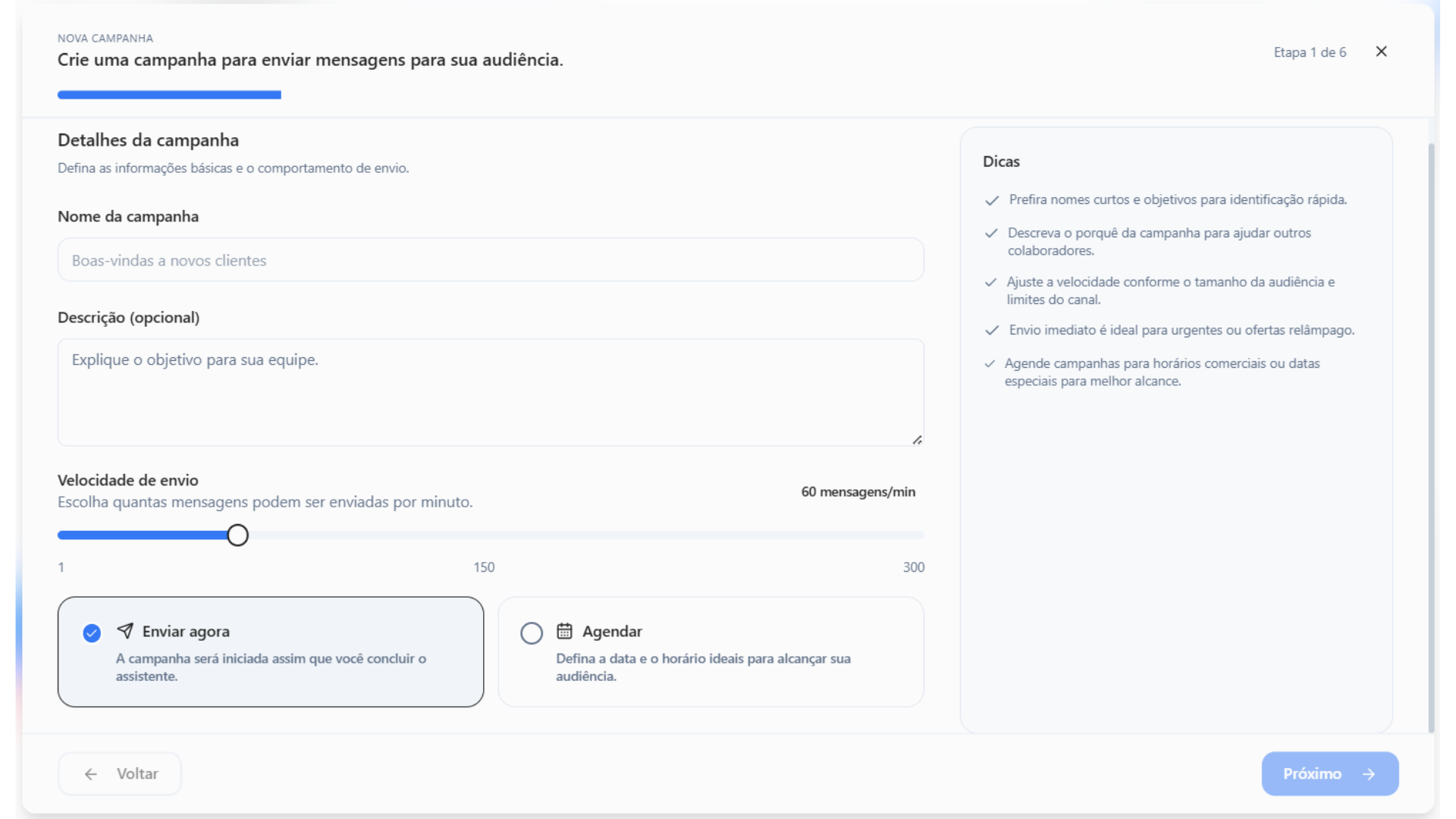Close the Nova Campanha dialog with X
The height and width of the screenshot is (819, 1456).
tap(1381, 52)
